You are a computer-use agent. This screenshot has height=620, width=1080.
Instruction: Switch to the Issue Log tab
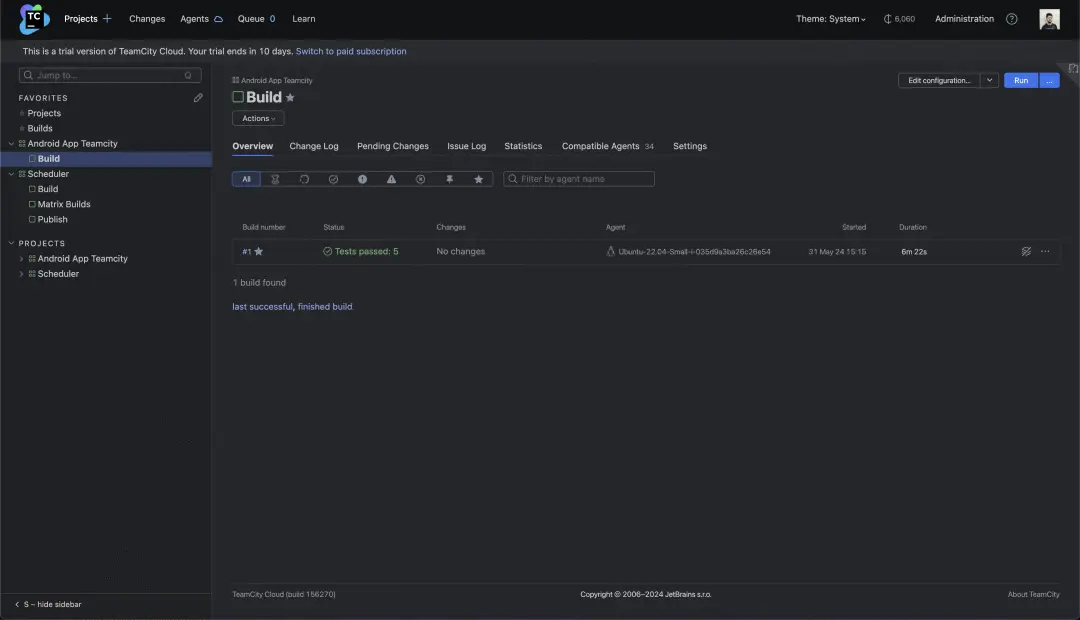pos(466,146)
